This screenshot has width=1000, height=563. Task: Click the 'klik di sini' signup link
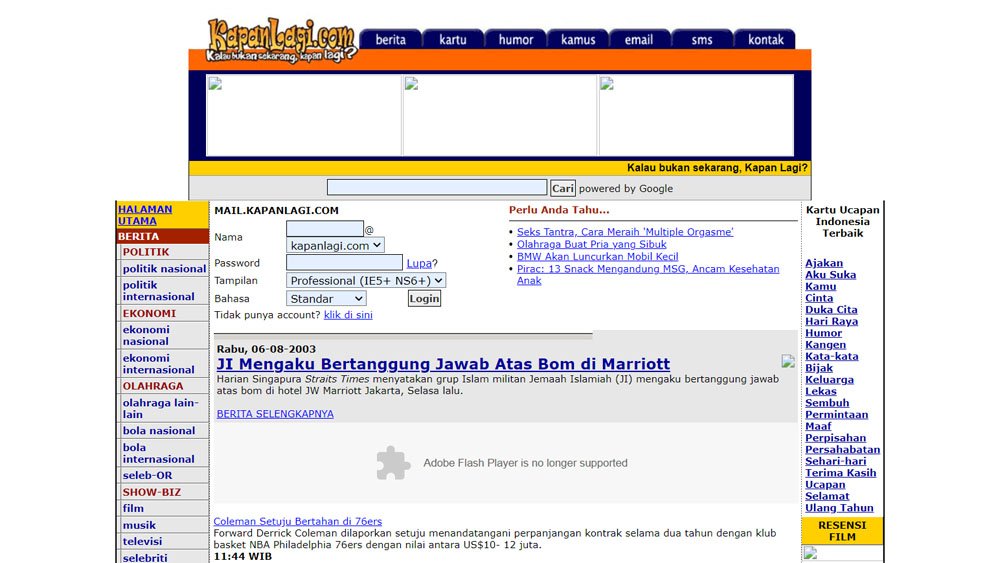(348, 315)
